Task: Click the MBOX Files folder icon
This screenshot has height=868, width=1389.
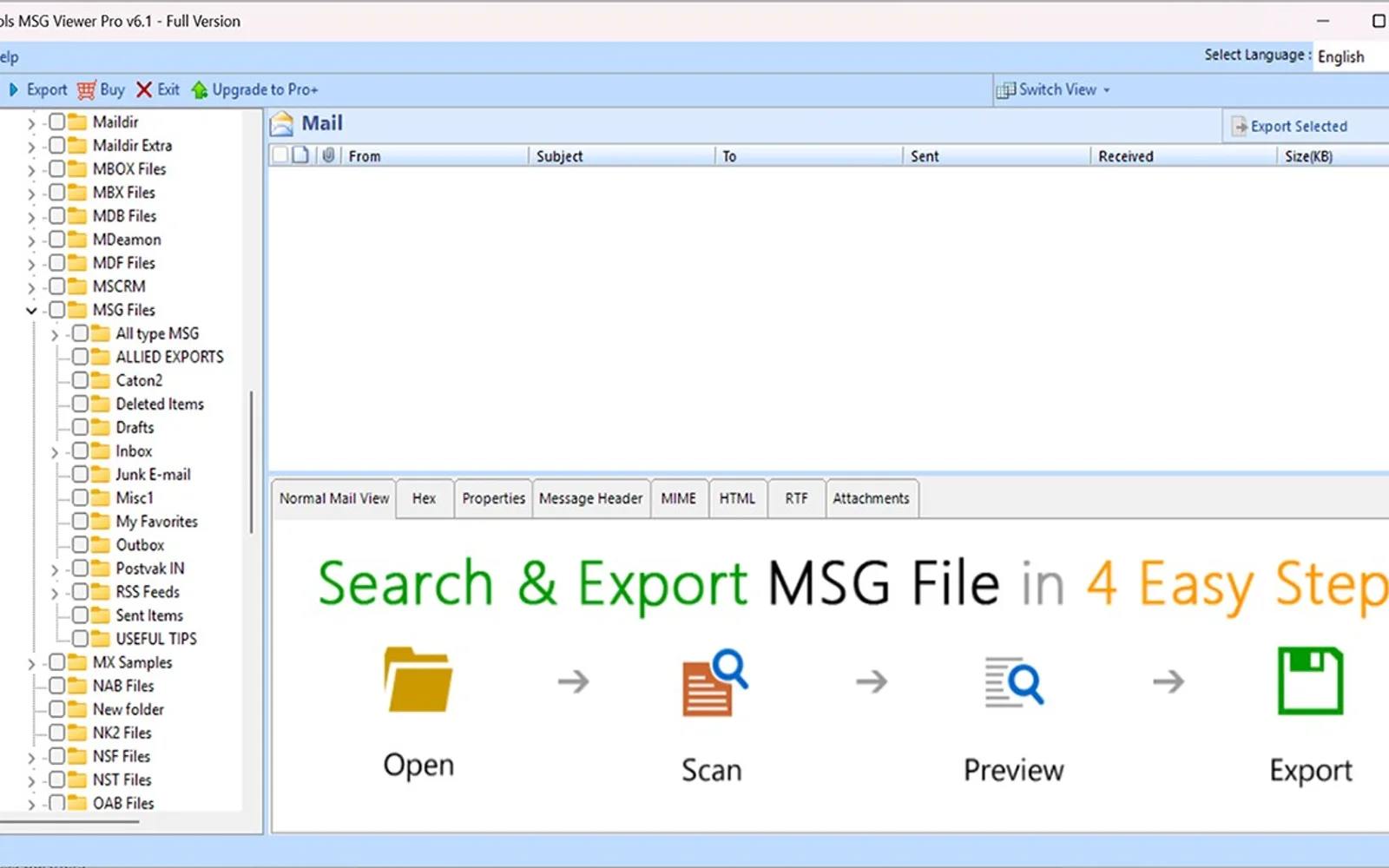Action: 77,169
